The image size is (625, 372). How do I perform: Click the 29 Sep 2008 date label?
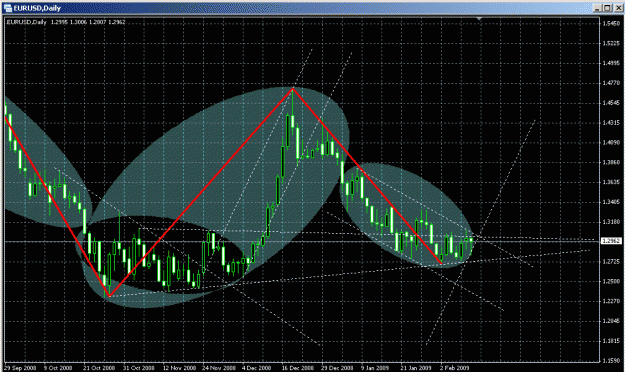click(20, 368)
